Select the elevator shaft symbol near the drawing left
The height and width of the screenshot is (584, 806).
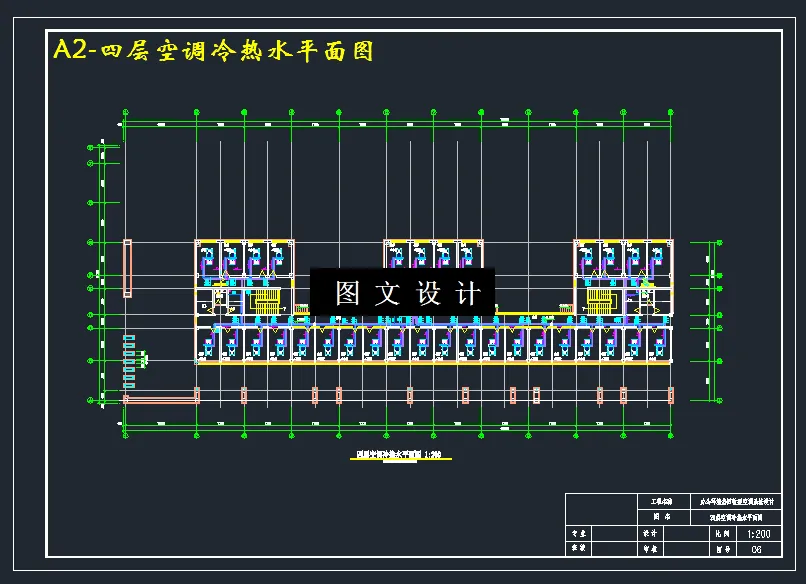click(x=127, y=268)
